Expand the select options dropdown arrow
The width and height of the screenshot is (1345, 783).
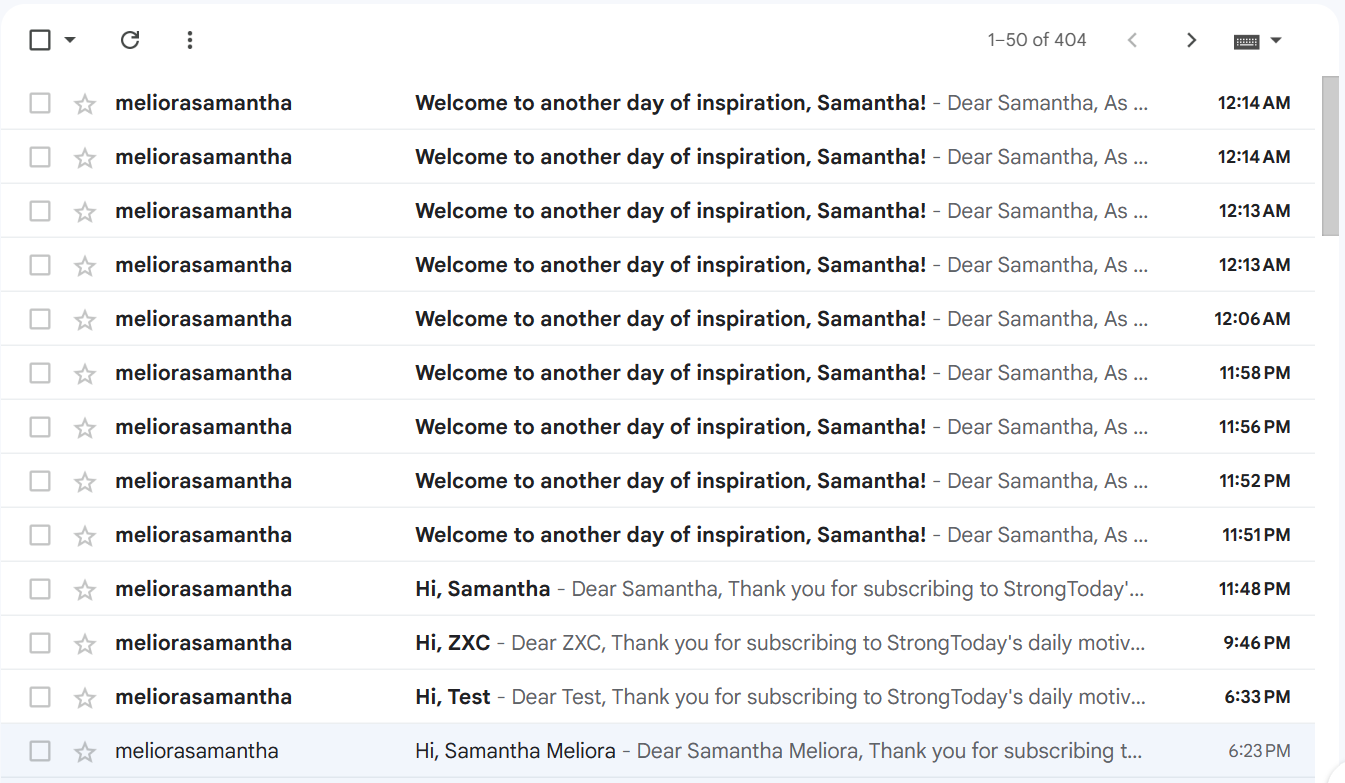(x=70, y=40)
